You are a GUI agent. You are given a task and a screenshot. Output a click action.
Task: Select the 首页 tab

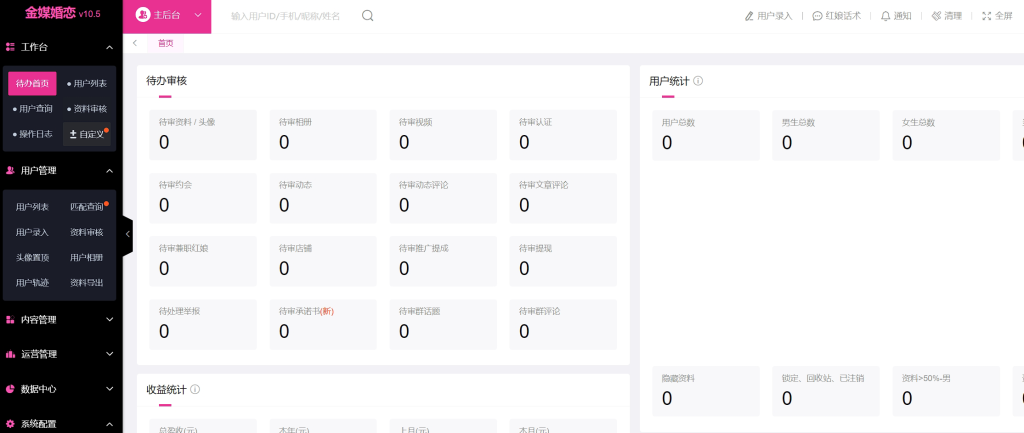tap(165, 43)
